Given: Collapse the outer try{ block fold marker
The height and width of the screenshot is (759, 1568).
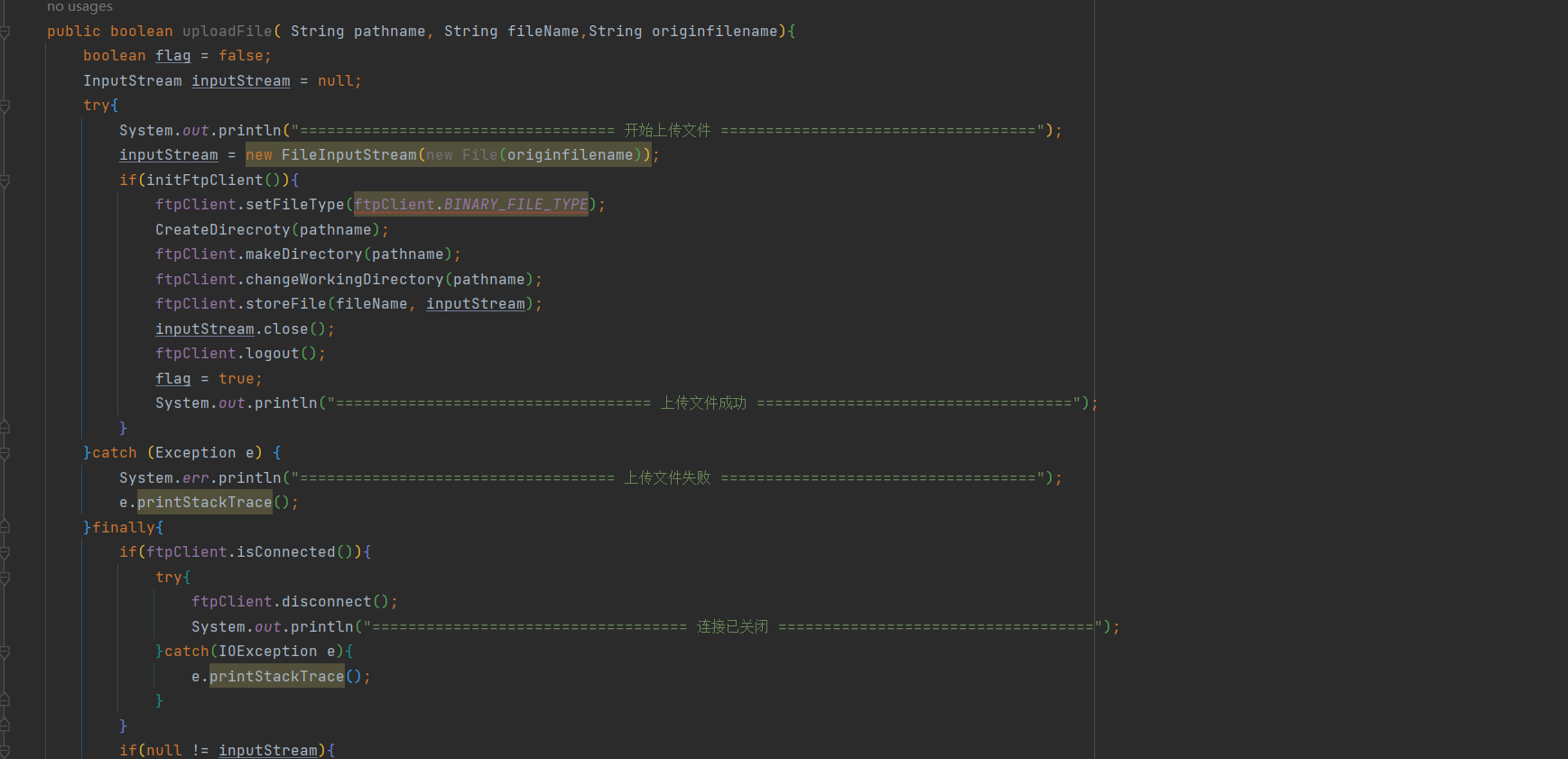Looking at the screenshot, I should [x=5, y=106].
